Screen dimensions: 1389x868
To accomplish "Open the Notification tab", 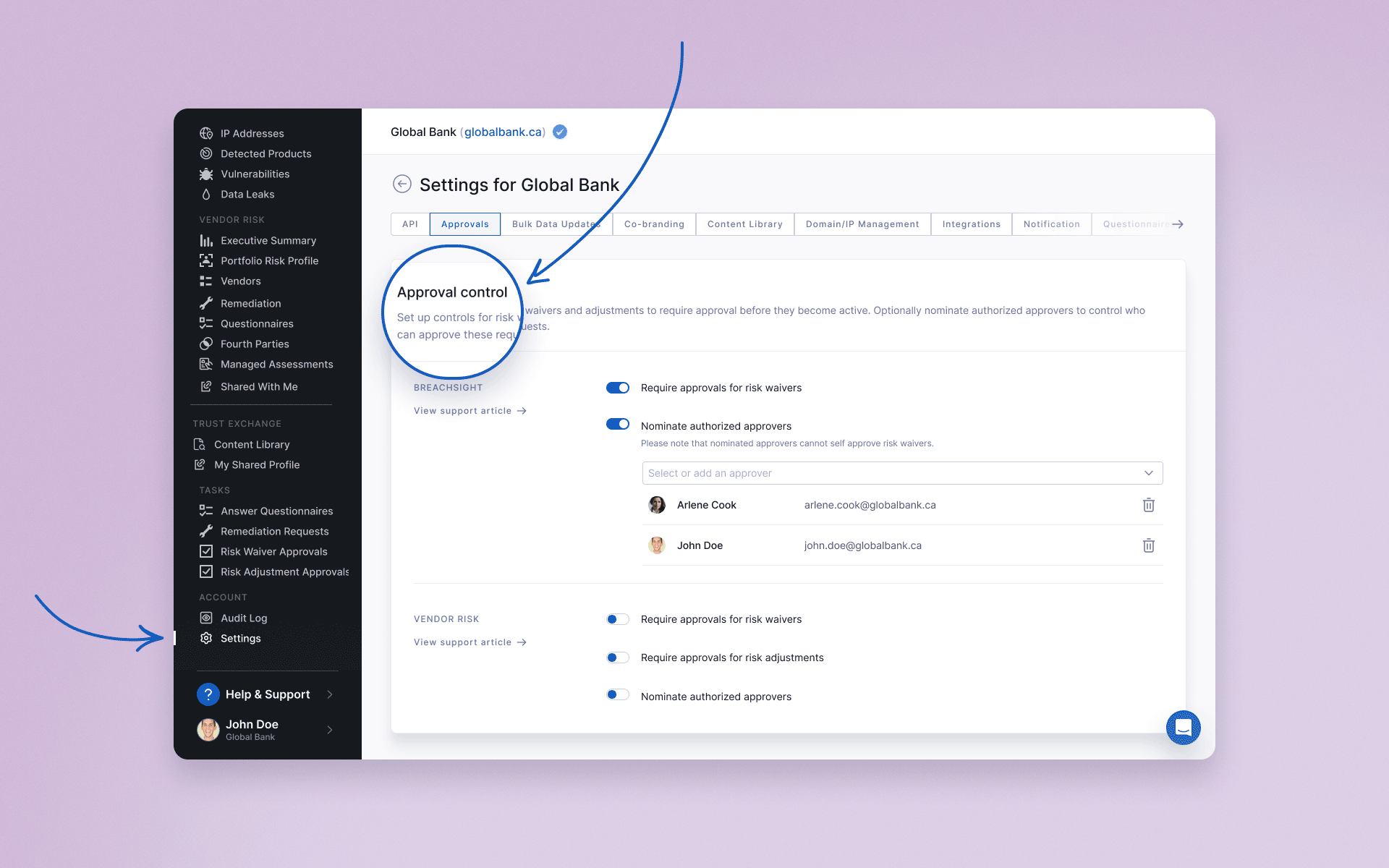I will pyautogui.click(x=1052, y=224).
